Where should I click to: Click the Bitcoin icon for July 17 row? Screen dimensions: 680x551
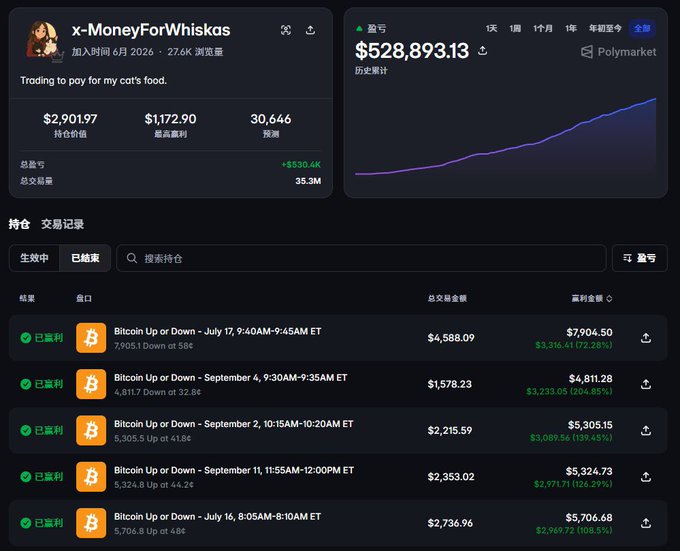pos(91,338)
